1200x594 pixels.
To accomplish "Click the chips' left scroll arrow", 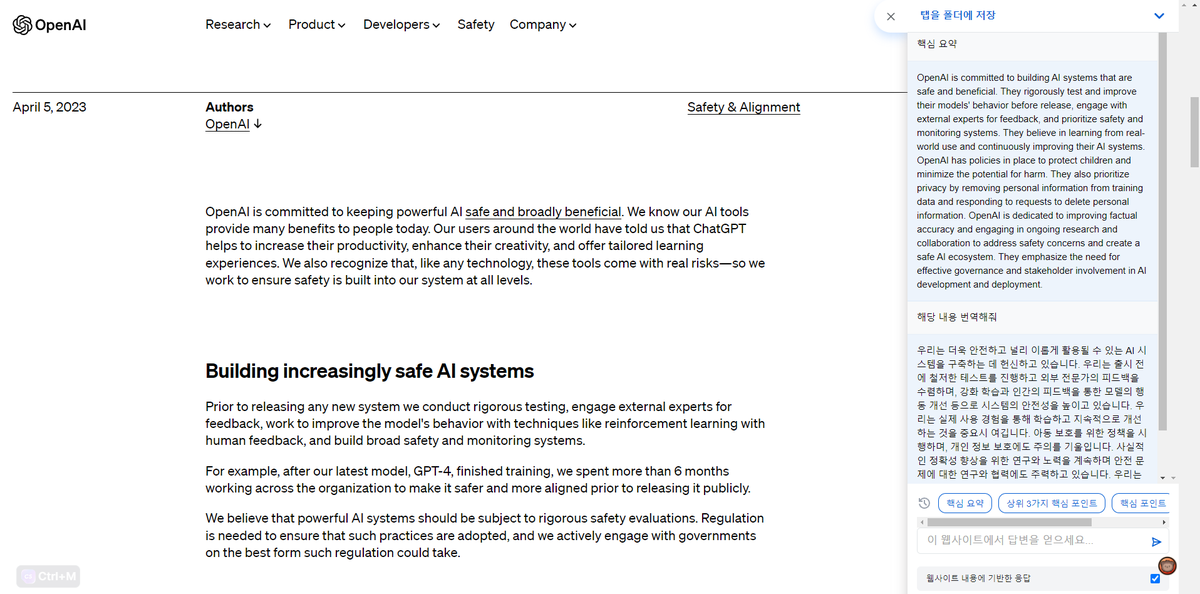I will pos(922,522).
